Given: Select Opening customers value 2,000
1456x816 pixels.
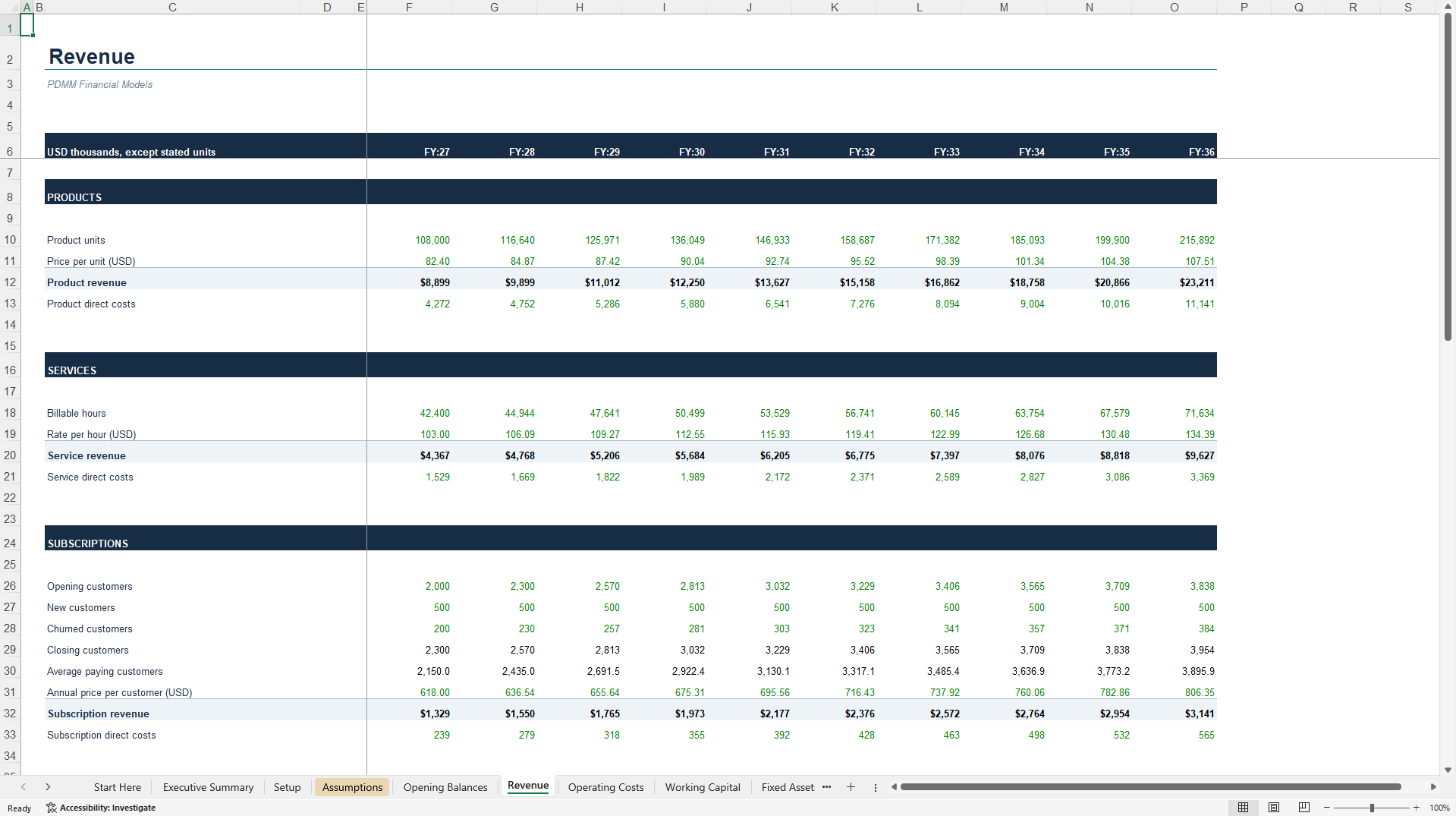Looking at the screenshot, I should 437,586.
